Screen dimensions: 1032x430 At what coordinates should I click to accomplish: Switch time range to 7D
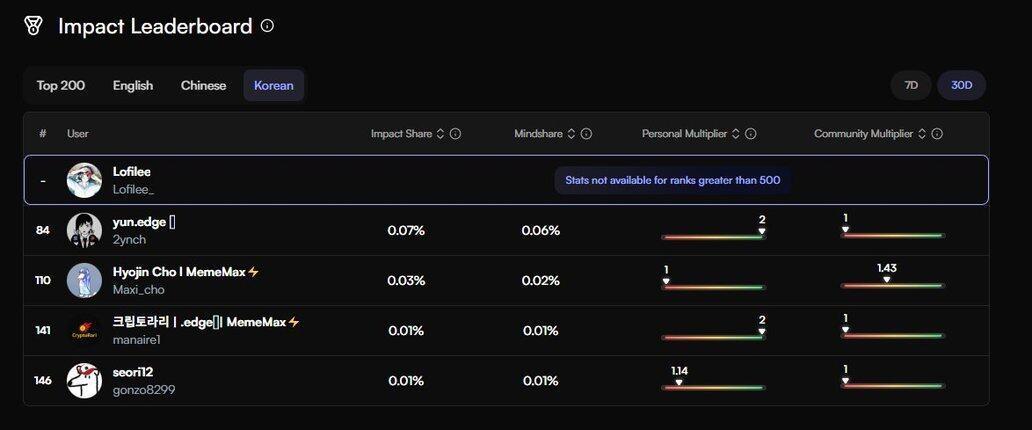911,86
